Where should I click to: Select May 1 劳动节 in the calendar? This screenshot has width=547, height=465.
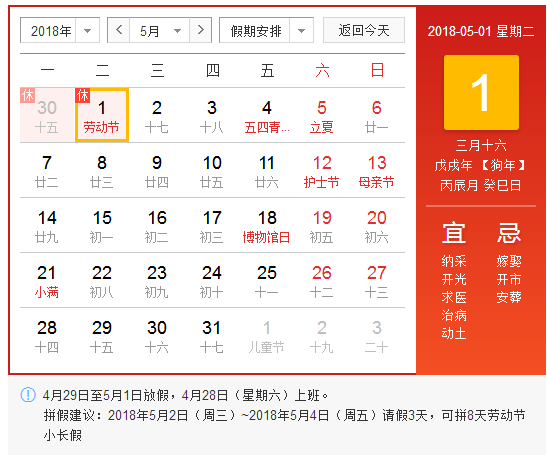point(102,115)
